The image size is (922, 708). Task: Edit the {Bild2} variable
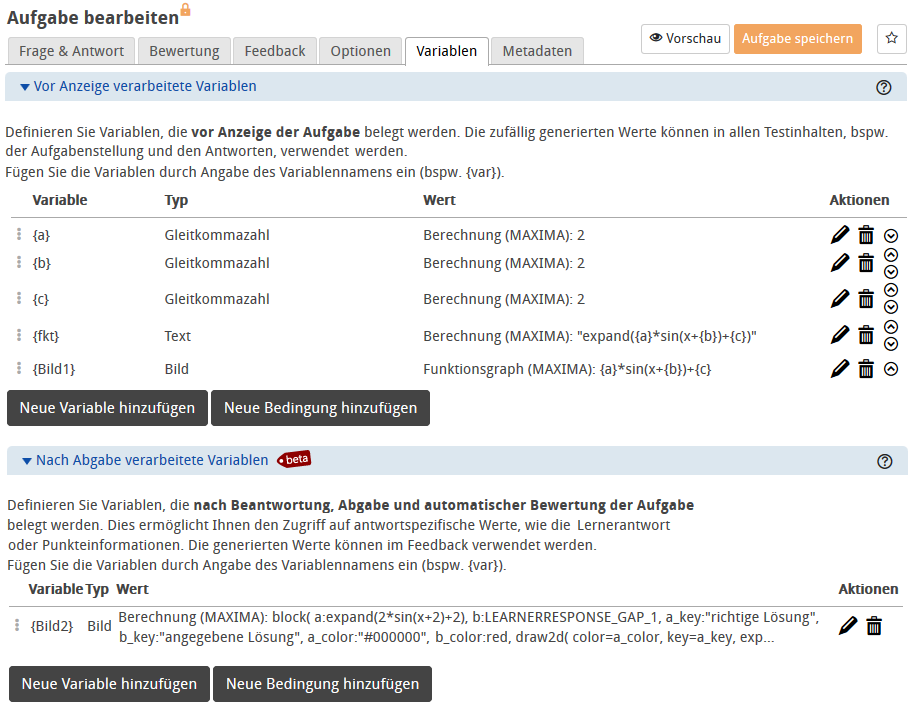[x=848, y=626]
